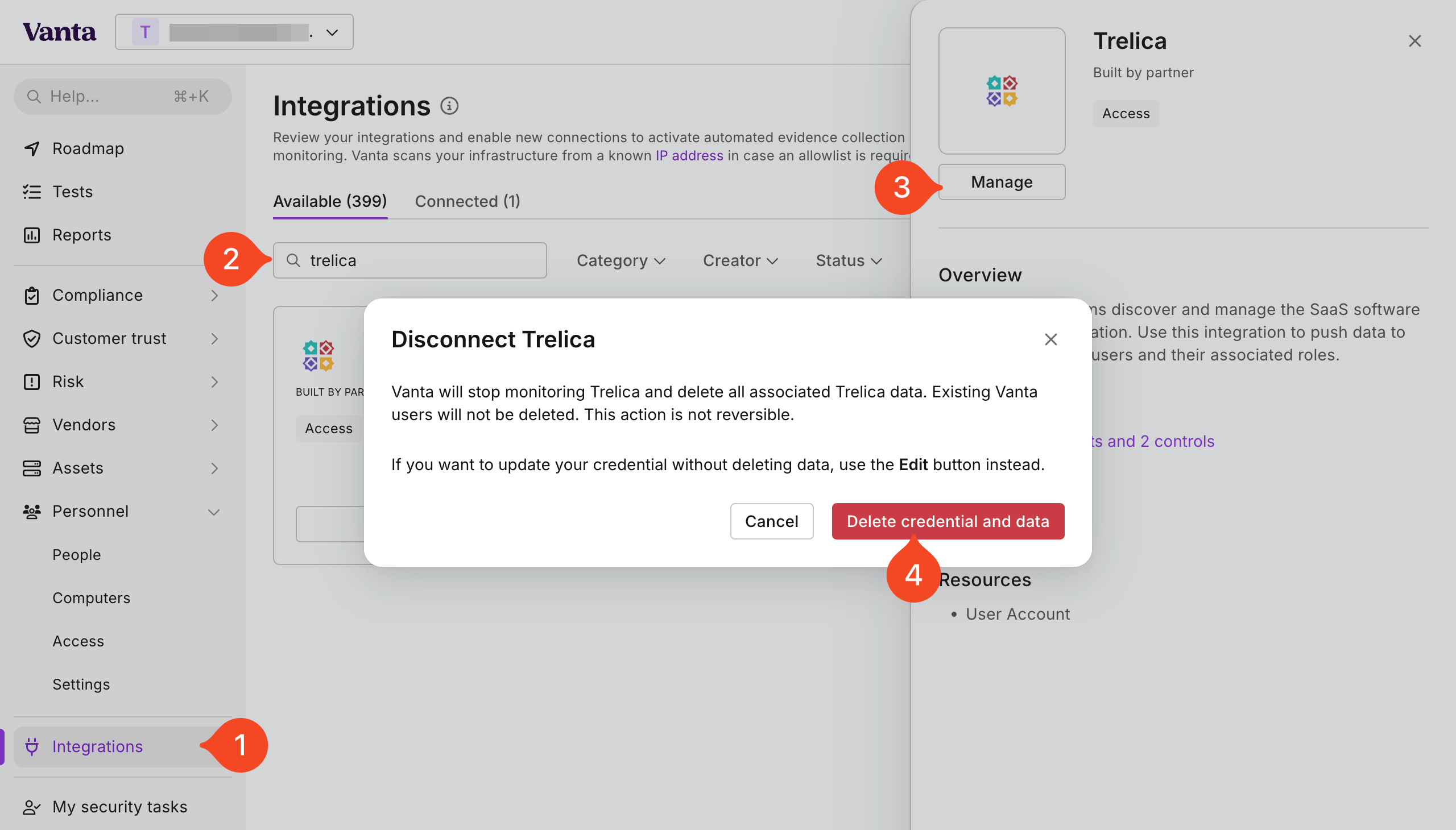Viewport: 1456px width, 830px height.
Task: Click the Vendors storefront icon
Action: point(32,425)
